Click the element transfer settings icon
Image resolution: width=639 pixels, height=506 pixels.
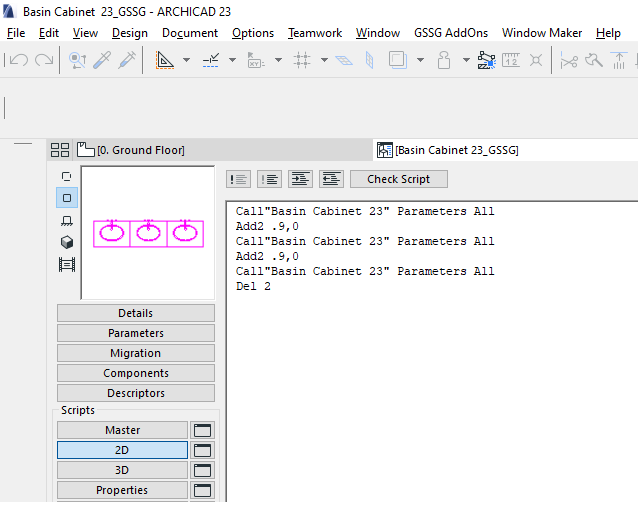[x=487, y=60]
